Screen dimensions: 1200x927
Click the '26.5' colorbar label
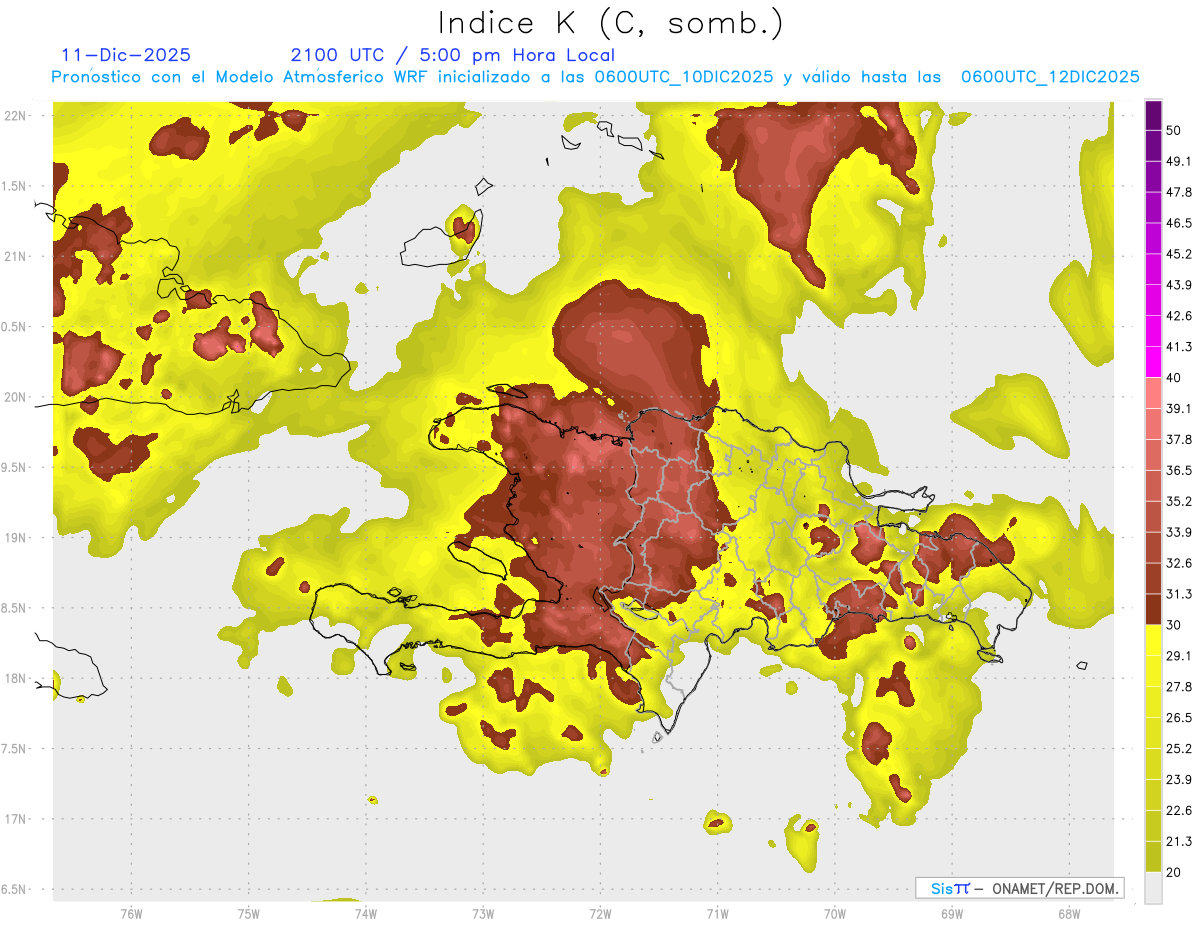(1179, 718)
